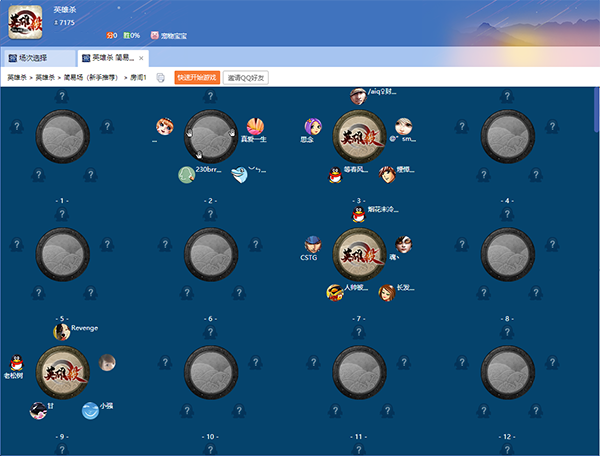Click player 思念's purple-haired avatar
The width and height of the screenshot is (600, 456).
tap(313, 126)
